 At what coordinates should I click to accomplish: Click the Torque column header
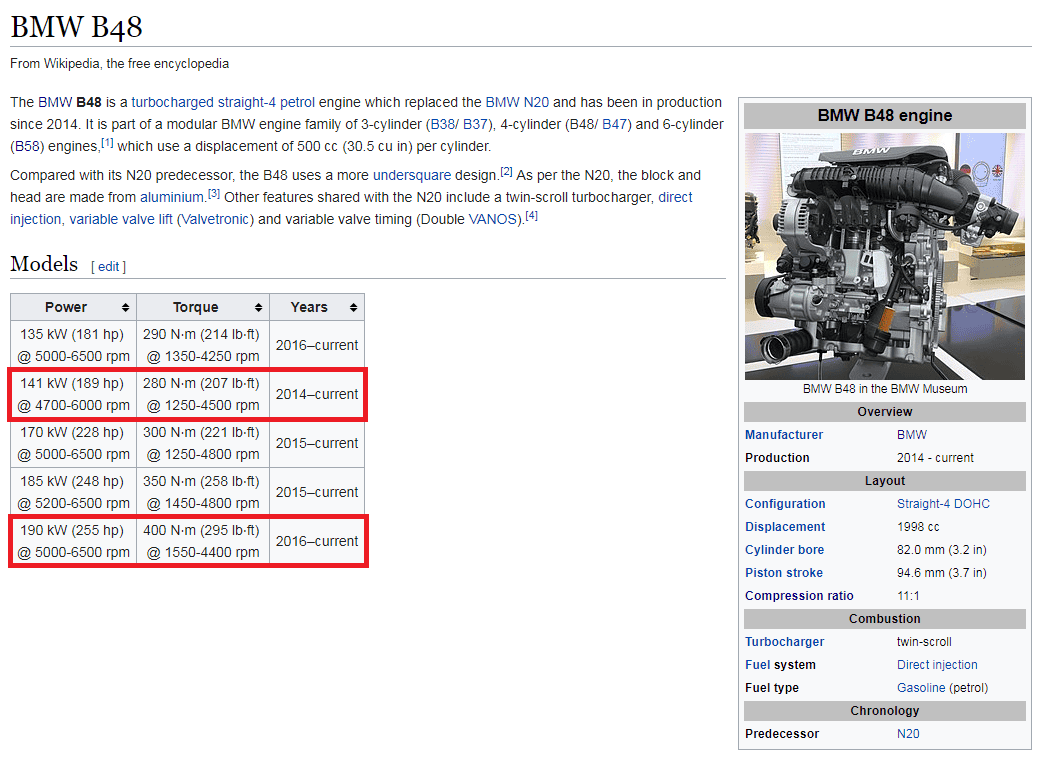[x=203, y=307]
